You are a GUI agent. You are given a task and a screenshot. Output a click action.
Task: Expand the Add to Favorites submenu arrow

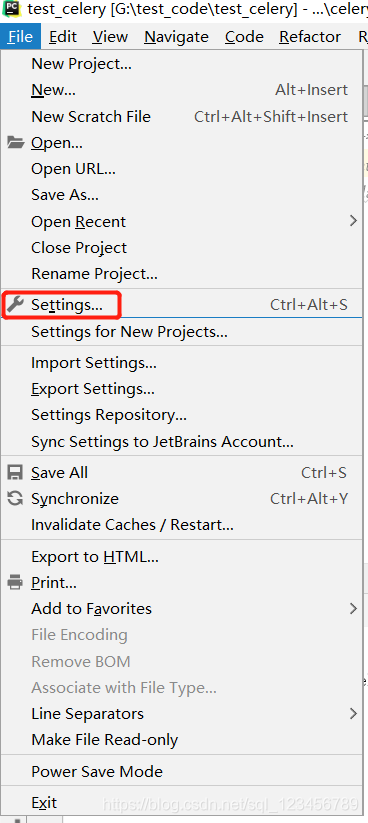353,608
